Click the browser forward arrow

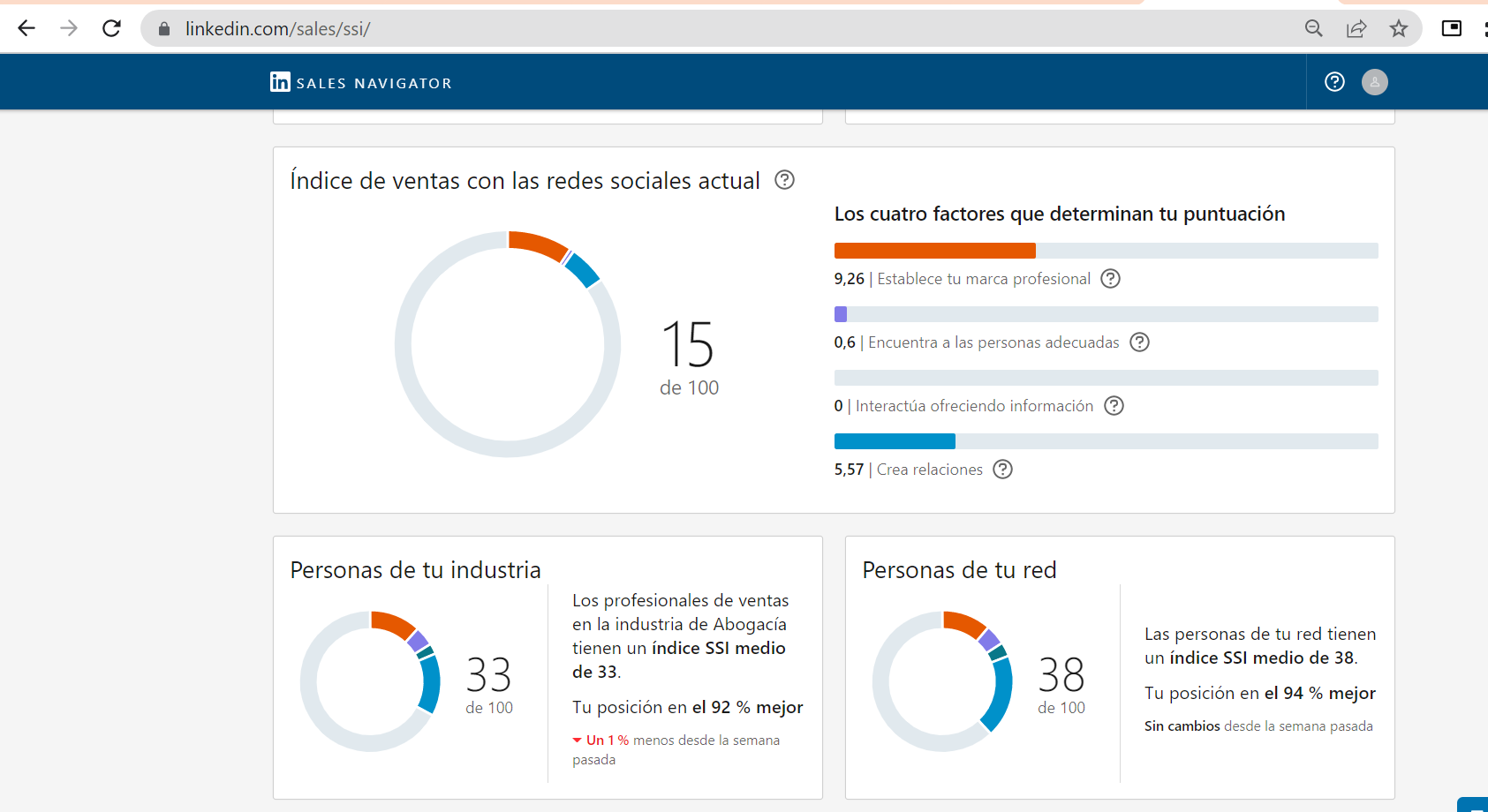[x=69, y=28]
